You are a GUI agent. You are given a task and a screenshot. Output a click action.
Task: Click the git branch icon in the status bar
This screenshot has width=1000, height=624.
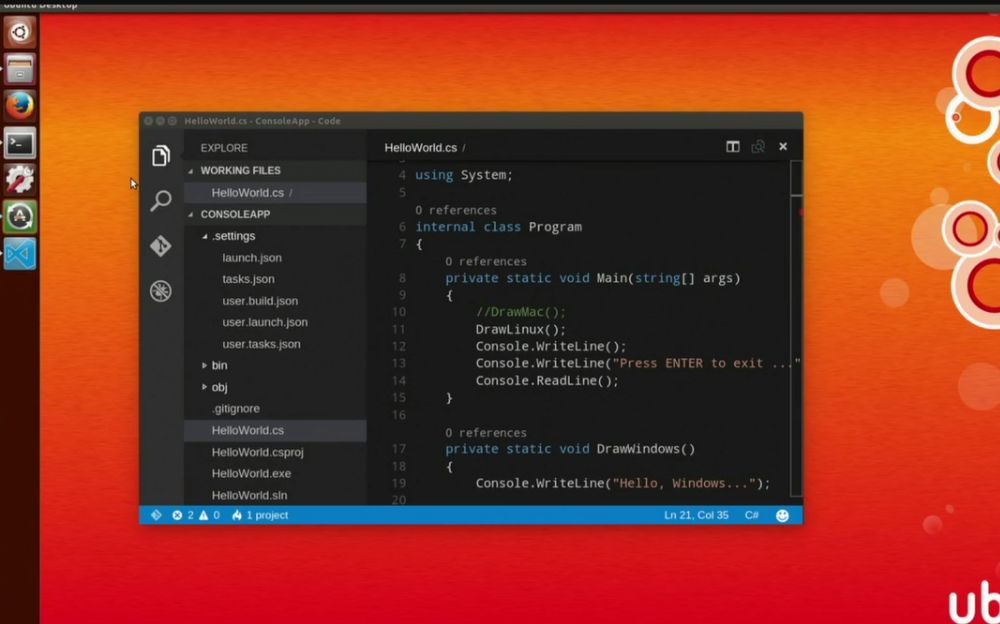156,515
